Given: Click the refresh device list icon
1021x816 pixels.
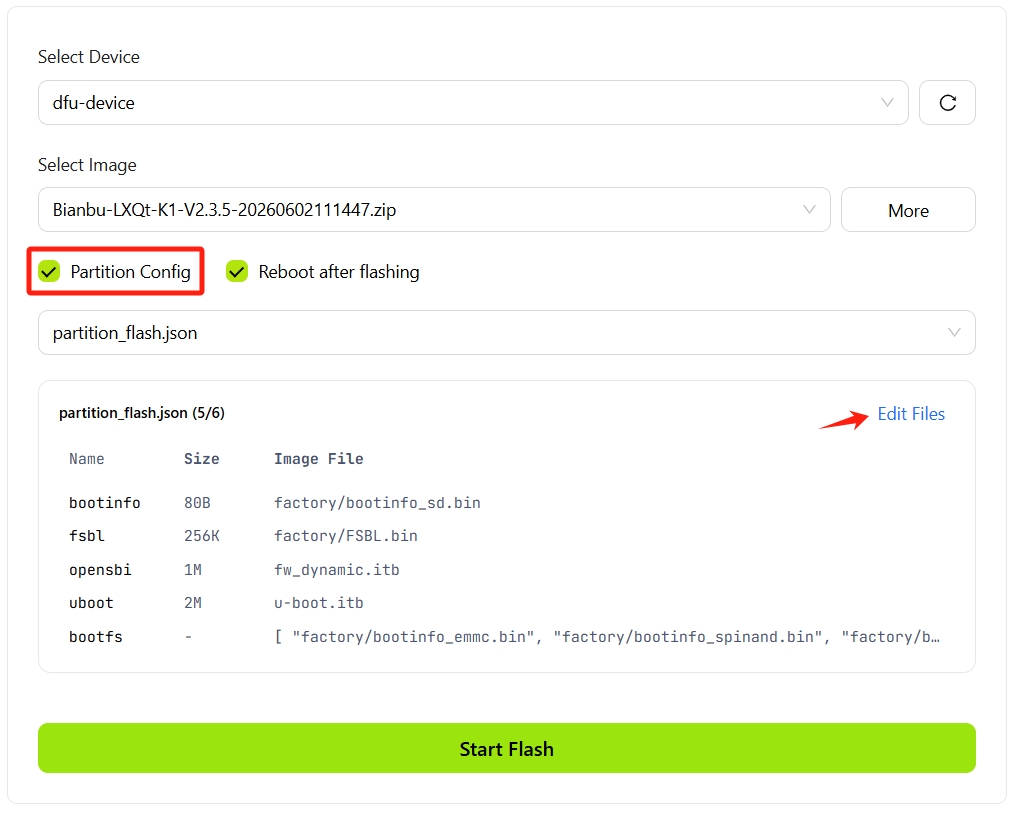Looking at the screenshot, I should click(947, 102).
